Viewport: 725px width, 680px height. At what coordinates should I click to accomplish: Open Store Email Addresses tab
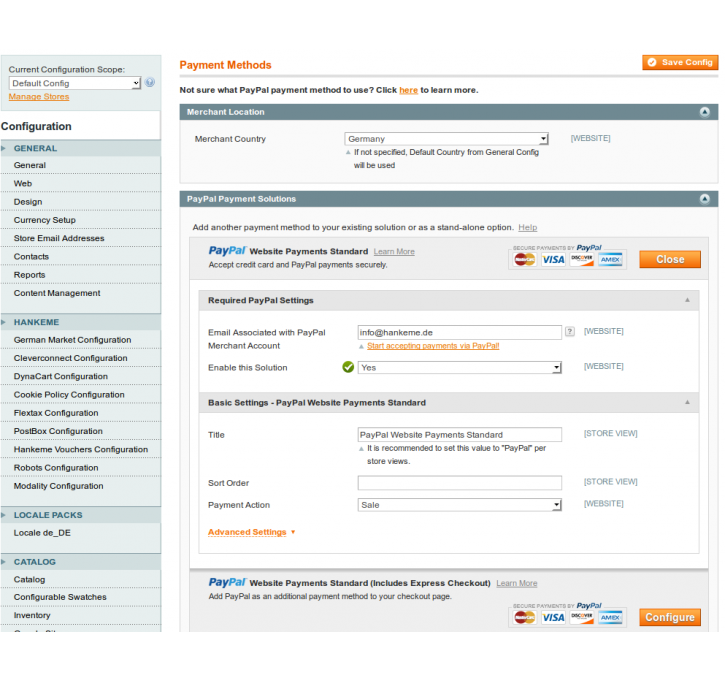(x=80, y=238)
